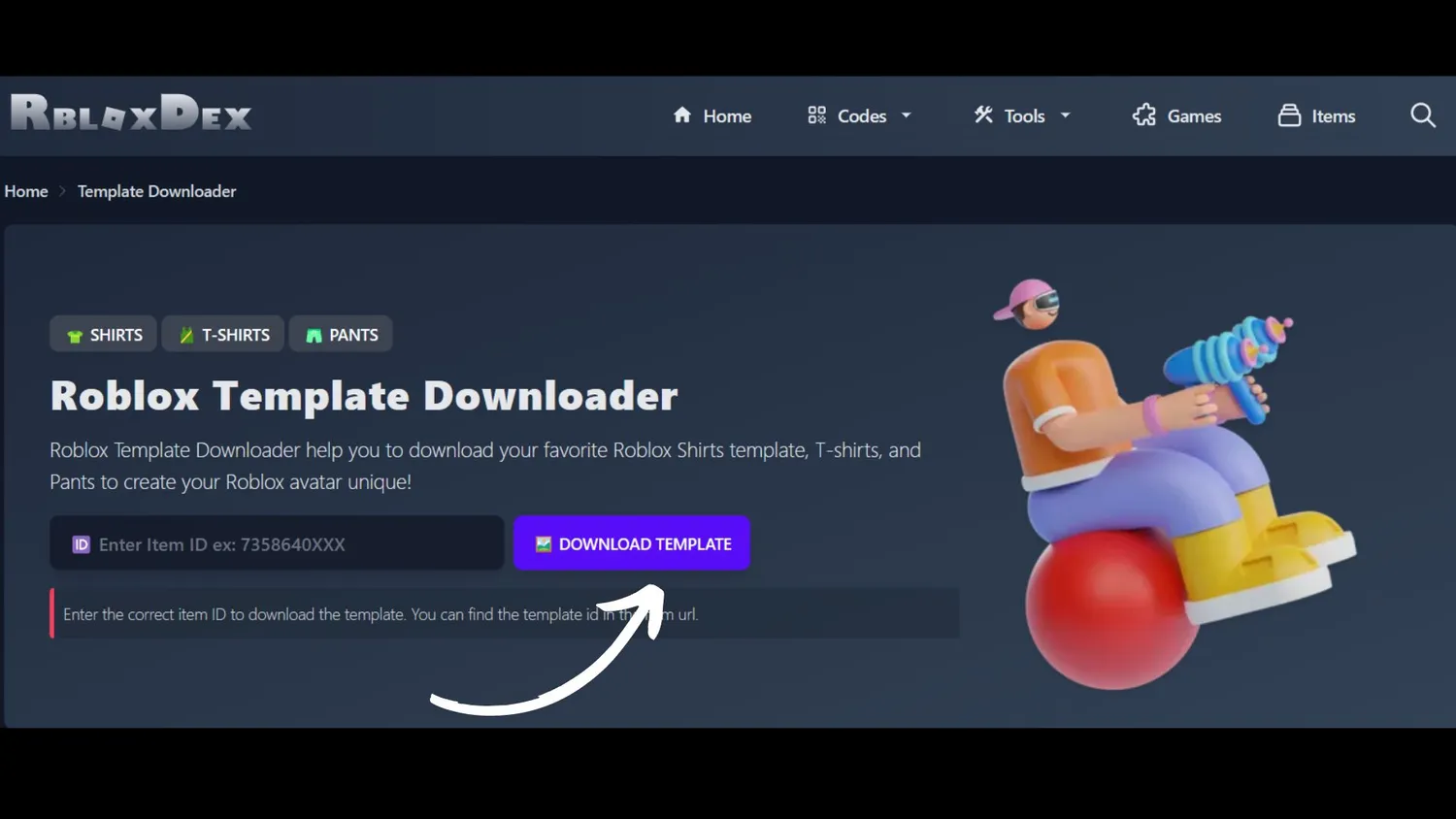Select the SHIRTS tag
This screenshot has height=819, width=1456.
103,335
